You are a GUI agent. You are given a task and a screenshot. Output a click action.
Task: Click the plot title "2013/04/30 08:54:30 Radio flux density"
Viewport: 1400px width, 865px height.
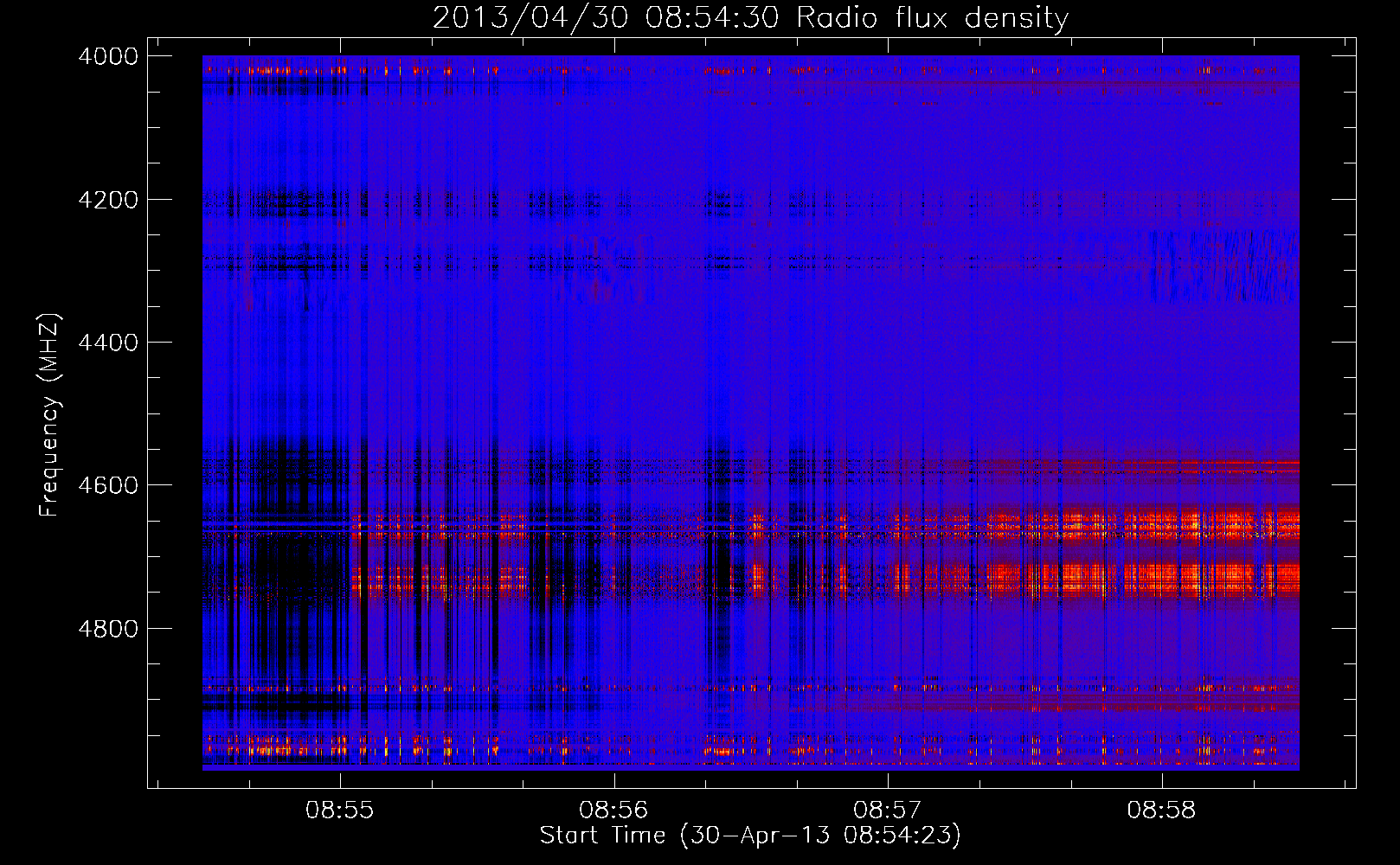750,17
